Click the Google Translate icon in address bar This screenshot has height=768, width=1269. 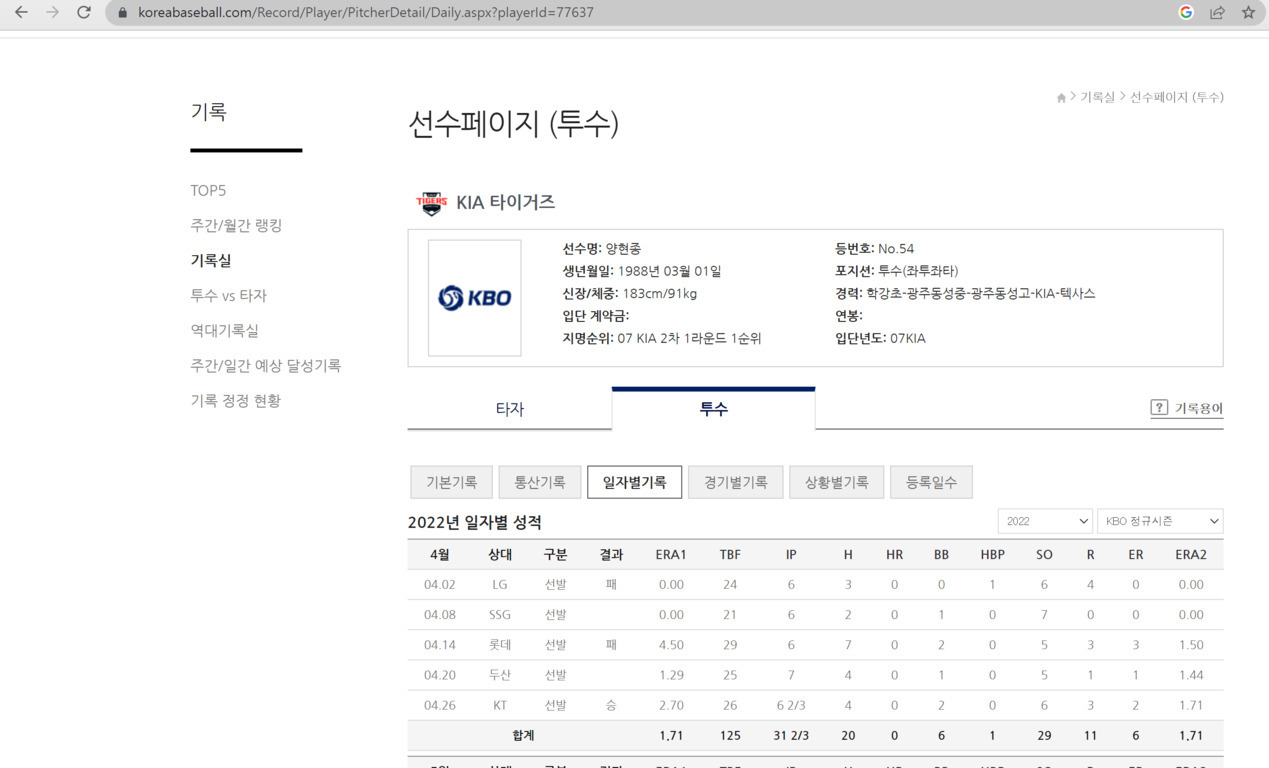coord(1186,14)
